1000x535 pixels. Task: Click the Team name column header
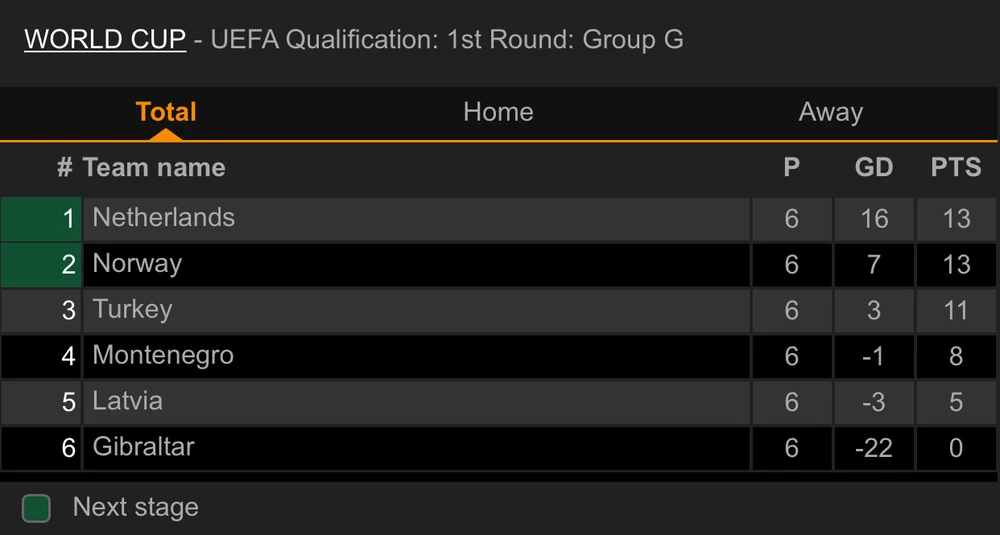tap(154, 168)
